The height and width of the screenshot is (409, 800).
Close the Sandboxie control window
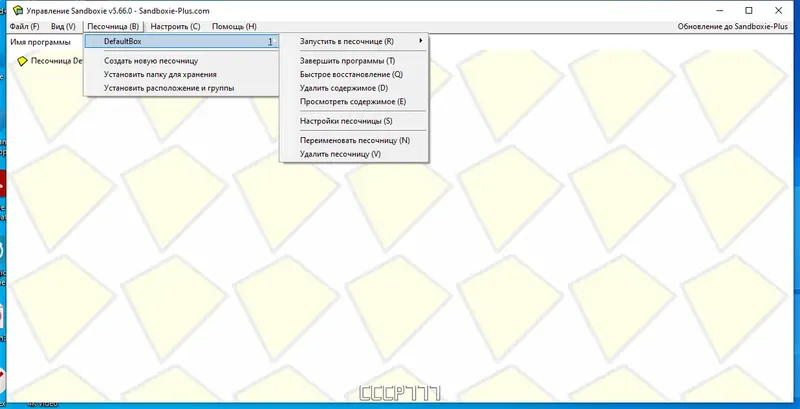coord(779,10)
